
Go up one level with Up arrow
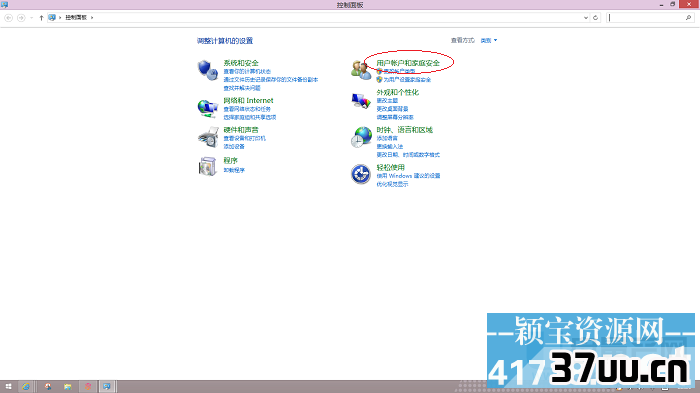(x=41, y=18)
